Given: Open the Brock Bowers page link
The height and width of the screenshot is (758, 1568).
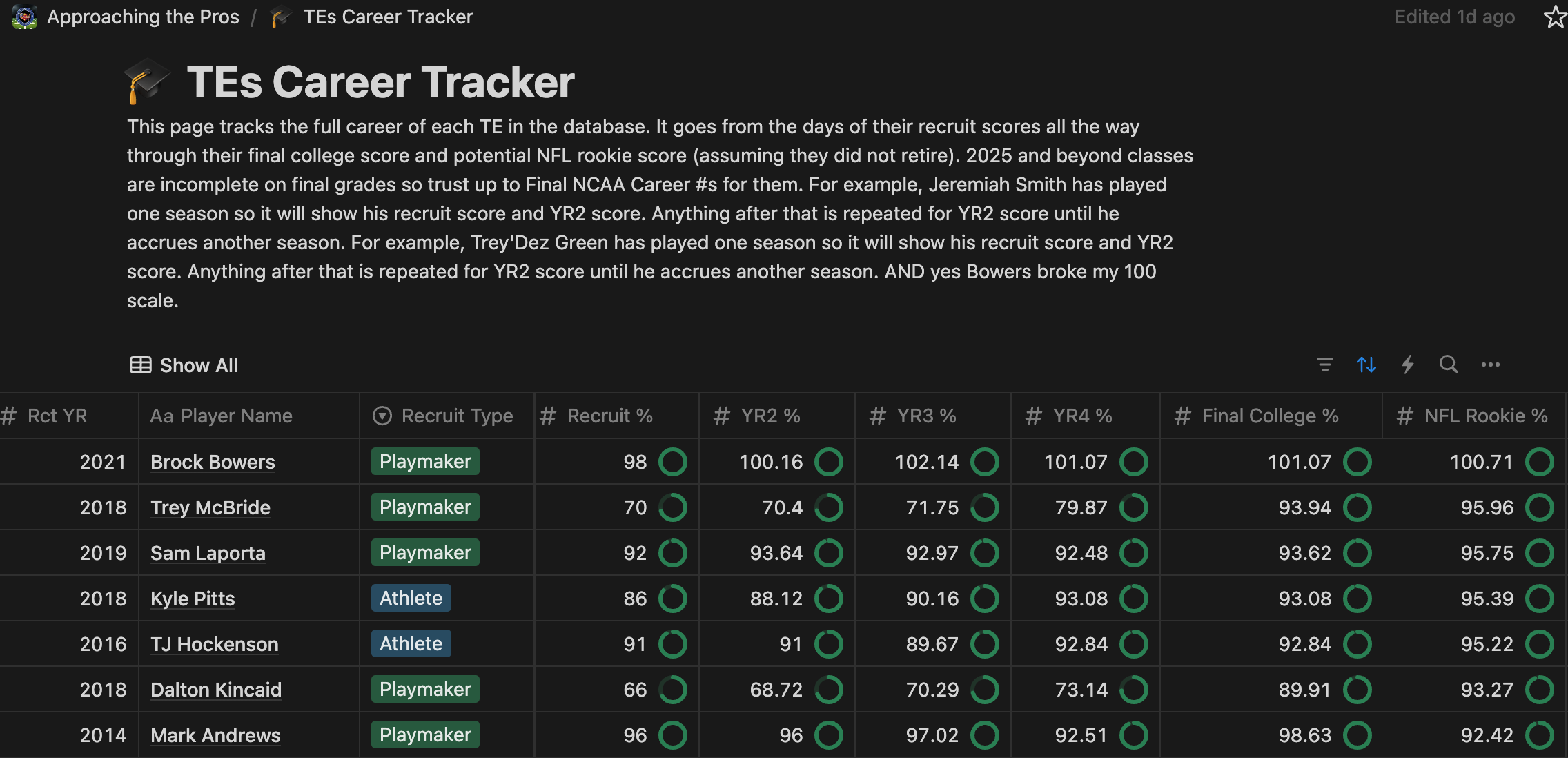Looking at the screenshot, I should click(x=213, y=462).
